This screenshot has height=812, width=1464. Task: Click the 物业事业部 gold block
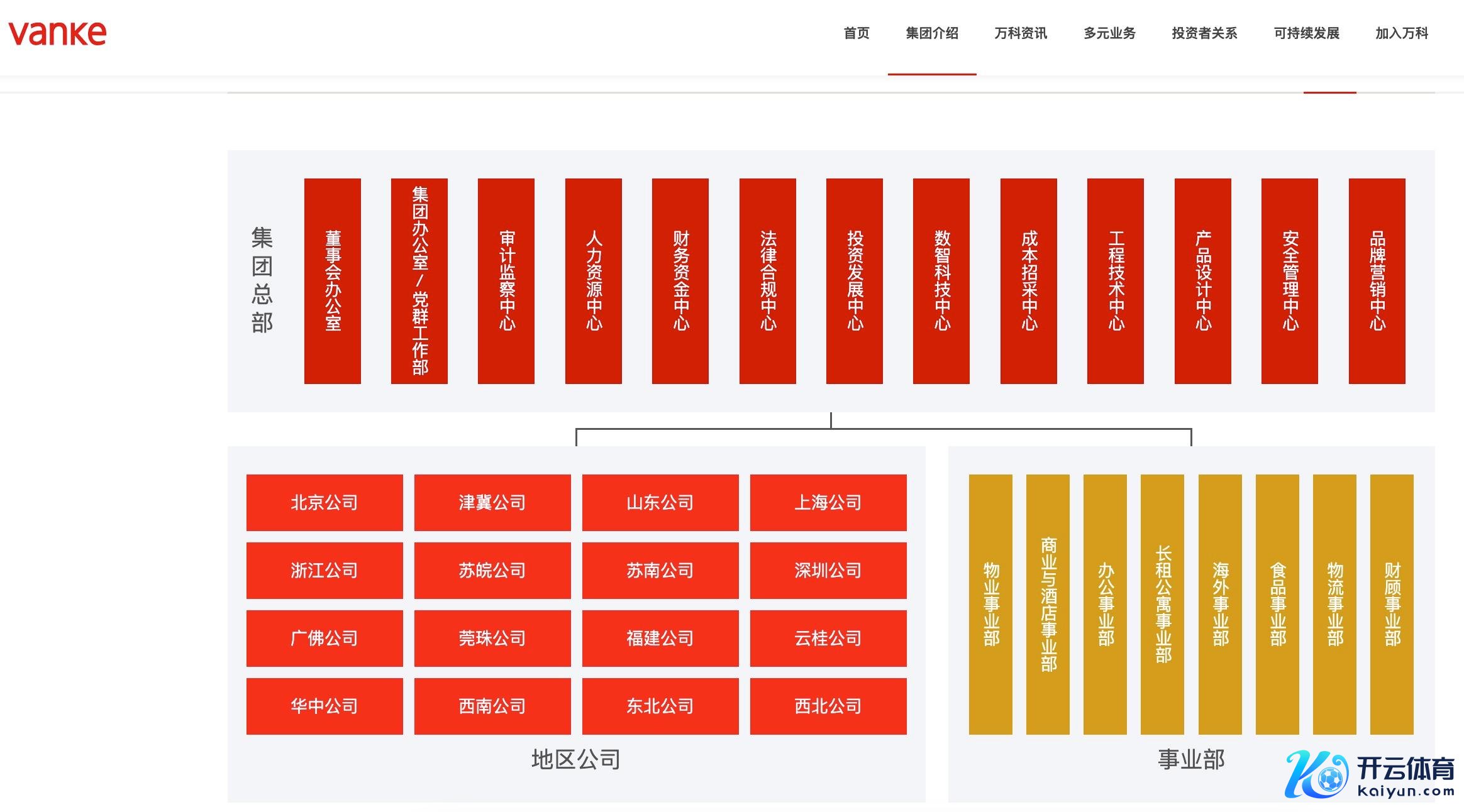click(990, 604)
